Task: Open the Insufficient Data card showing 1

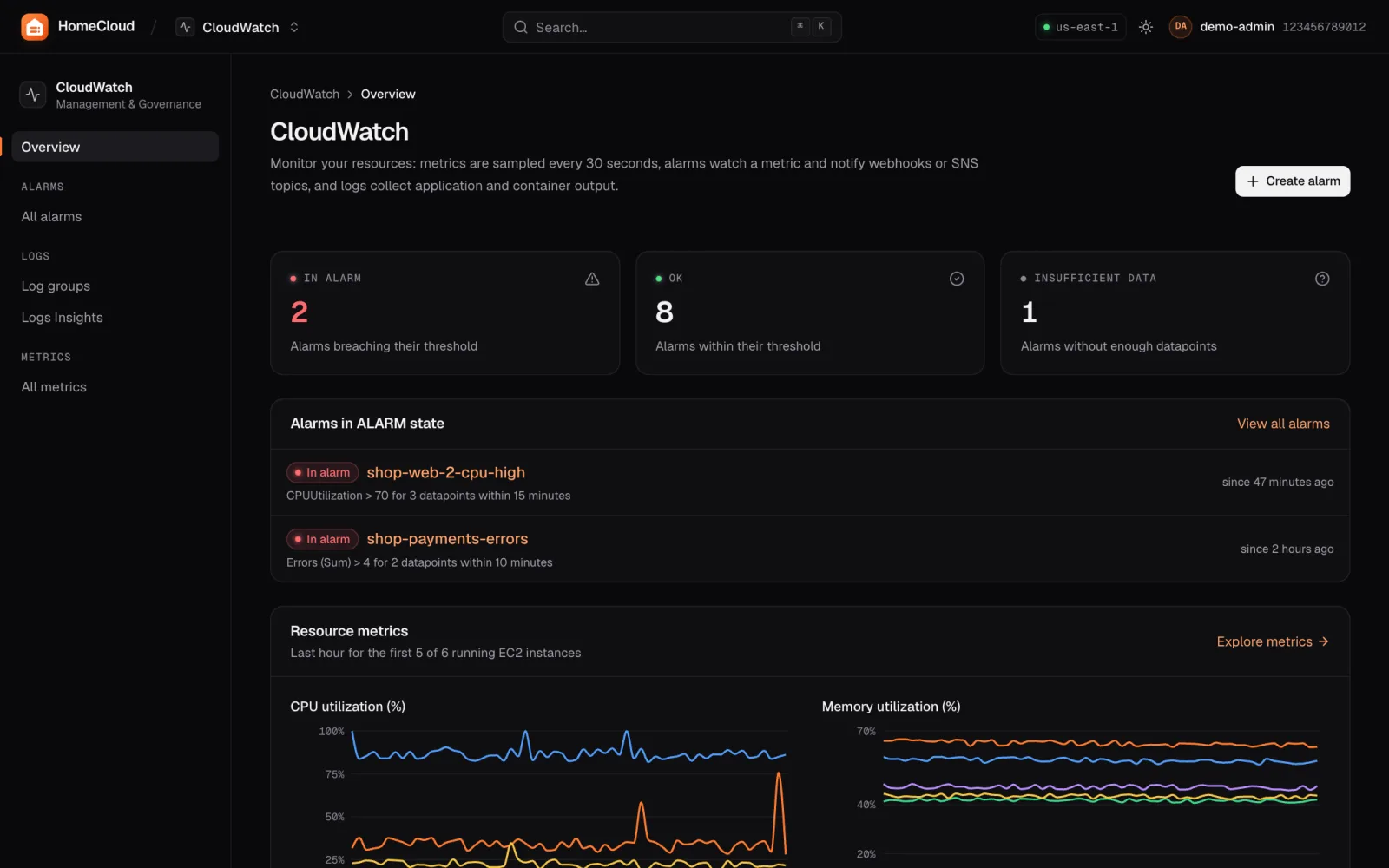Action: [x=1175, y=313]
